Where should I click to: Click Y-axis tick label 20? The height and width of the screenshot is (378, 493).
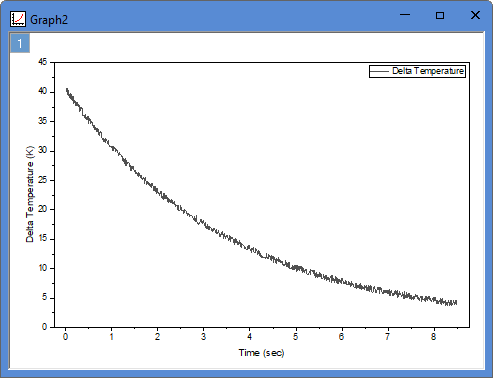[43, 209]
